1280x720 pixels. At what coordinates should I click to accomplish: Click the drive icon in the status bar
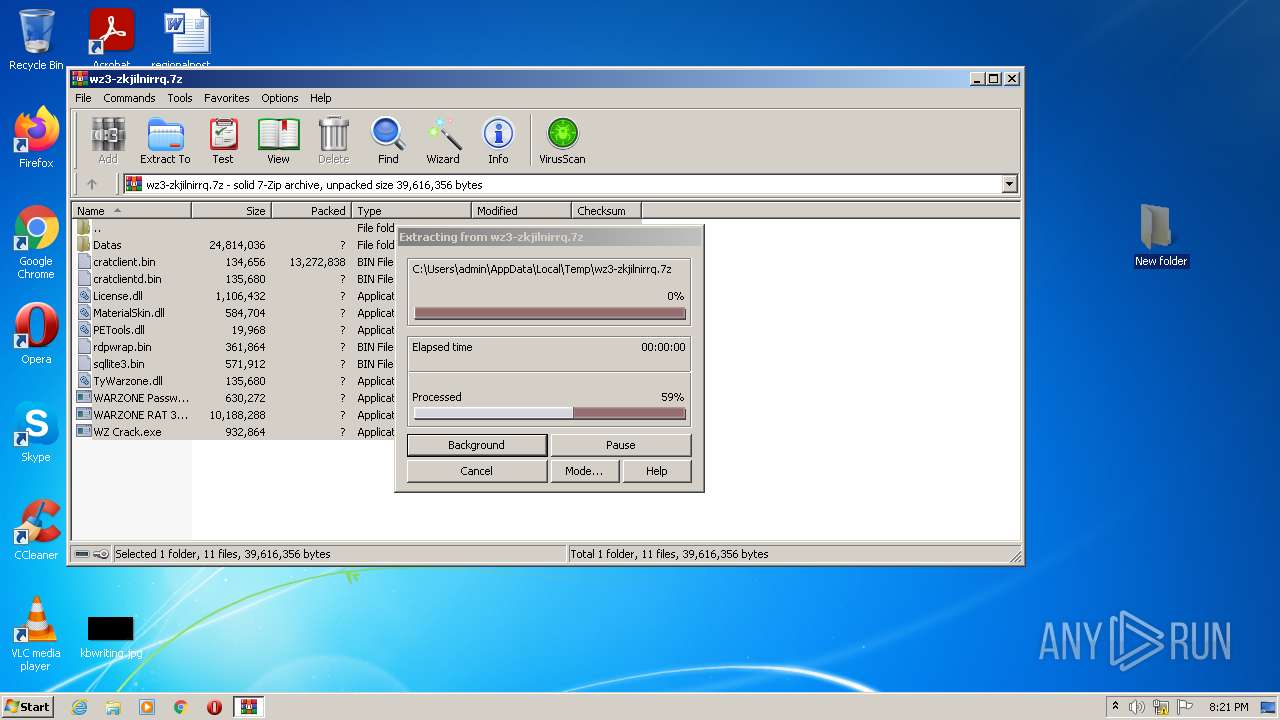point(82,554)
